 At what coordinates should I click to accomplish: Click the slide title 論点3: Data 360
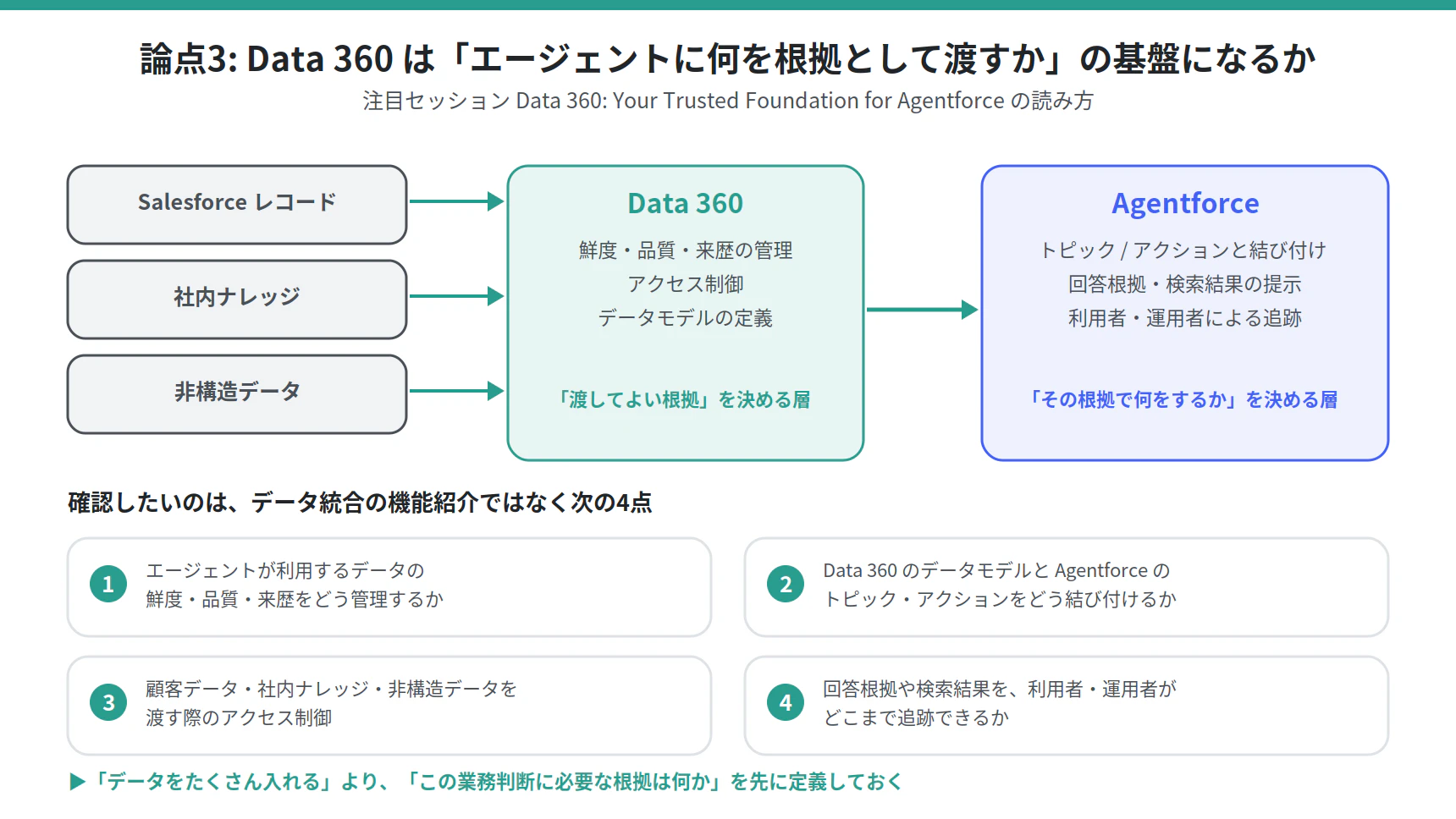[728, 59]
